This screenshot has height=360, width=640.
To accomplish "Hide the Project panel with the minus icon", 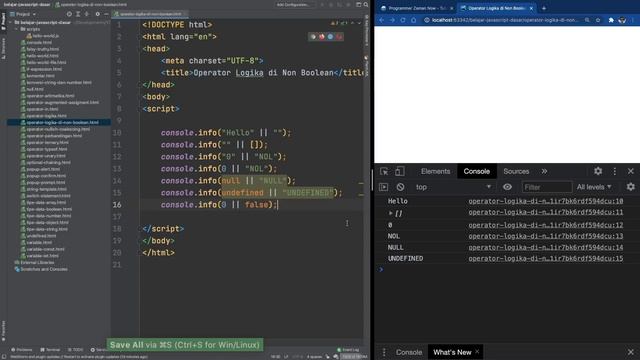I will click(106, 14).
